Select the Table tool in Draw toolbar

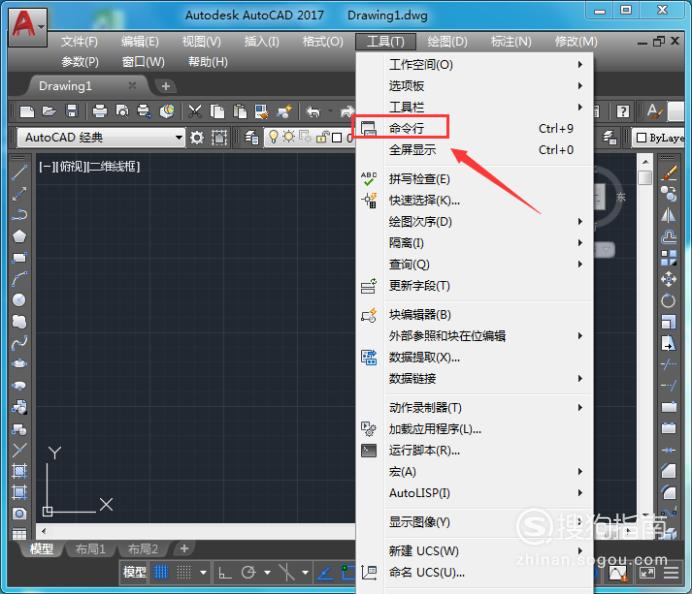pos(19,534)
